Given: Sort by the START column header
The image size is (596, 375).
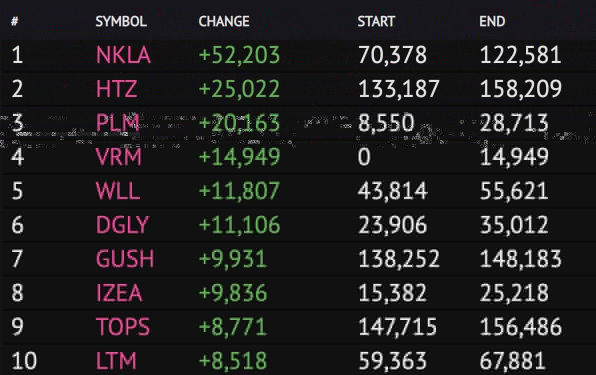Looking at the screenshot, I should pyautogui.click(x=376, y=21).
